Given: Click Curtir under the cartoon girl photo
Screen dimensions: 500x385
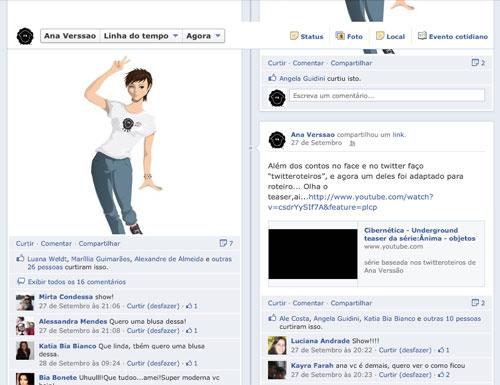Looking at the screenshot, I should (x=25, y=244).
